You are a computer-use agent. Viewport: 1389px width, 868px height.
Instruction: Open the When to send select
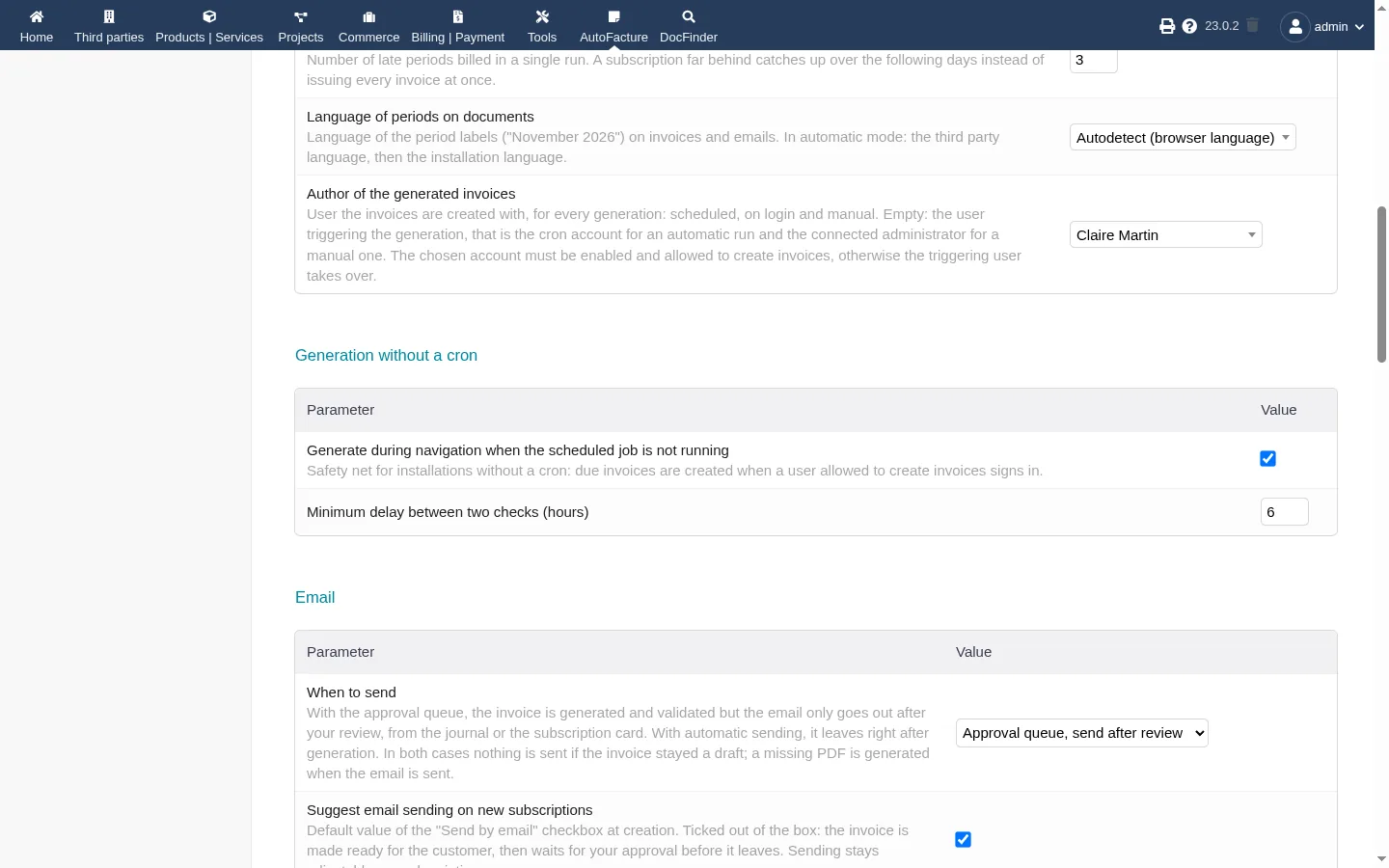coord(1082,733)
